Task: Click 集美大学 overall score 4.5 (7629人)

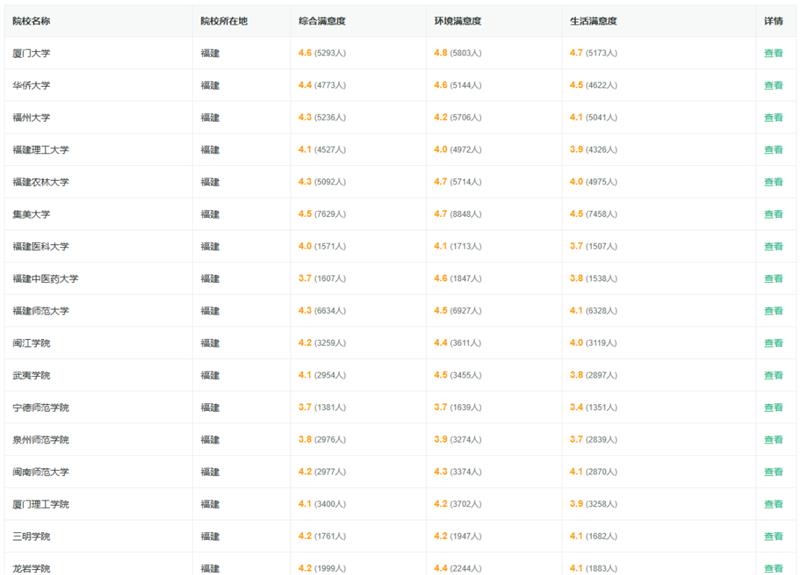Action: (x=322, y=214)
